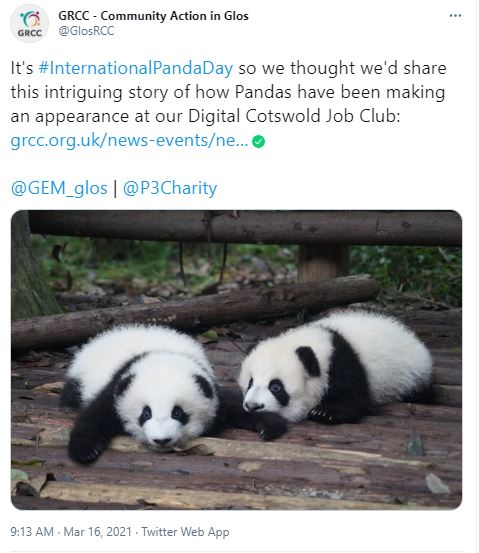This screenshot has height=553, width=479.
Task: Click the word Pandas in the tweet text
Action: tap(263, 92)
